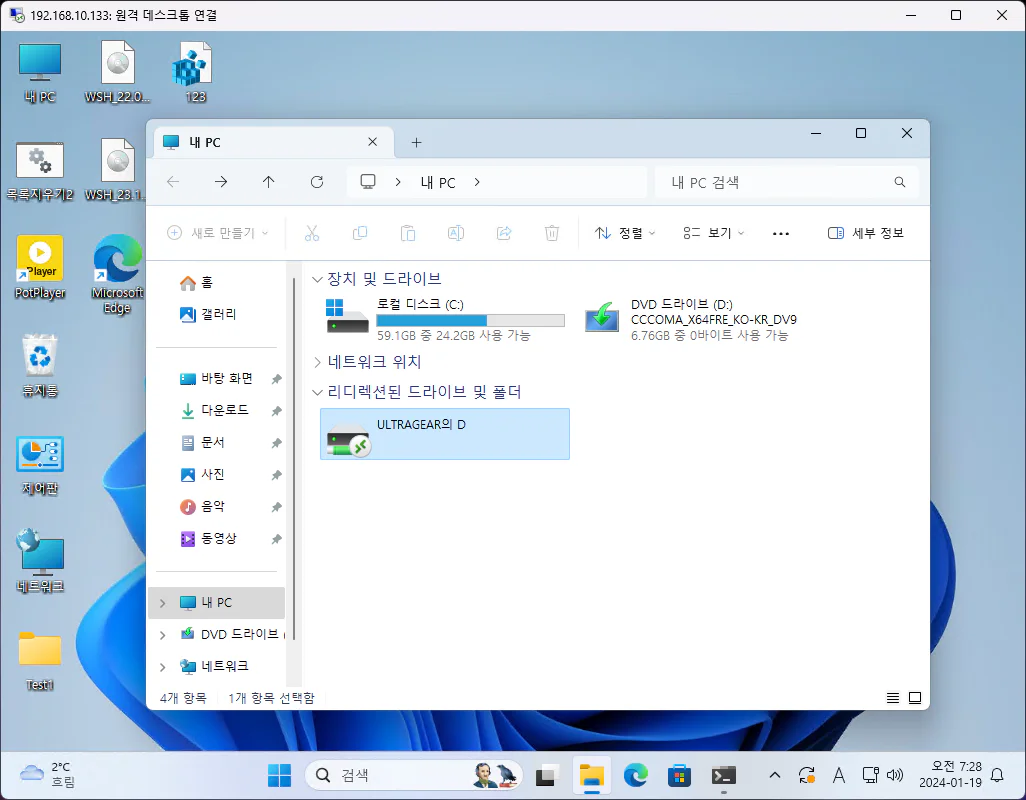Open the weather widget showing 2°C
Image resolution: width=1026 pixels, height=800 pixels.
(48, 775)
